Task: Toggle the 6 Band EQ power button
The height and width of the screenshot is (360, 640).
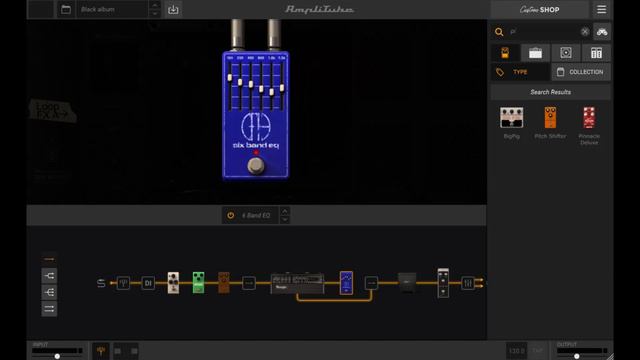Action: (231, 215)
